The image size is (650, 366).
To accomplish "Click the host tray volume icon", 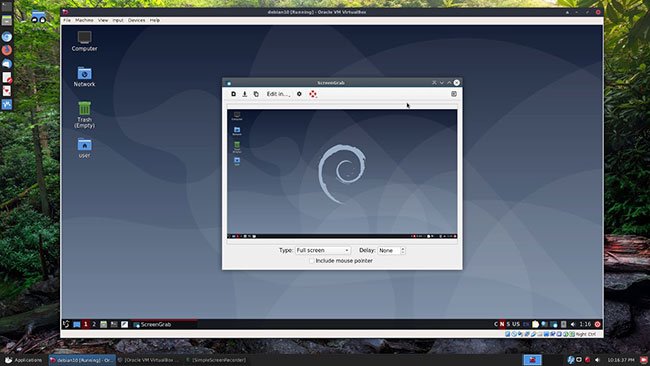I will click(597, 360).
